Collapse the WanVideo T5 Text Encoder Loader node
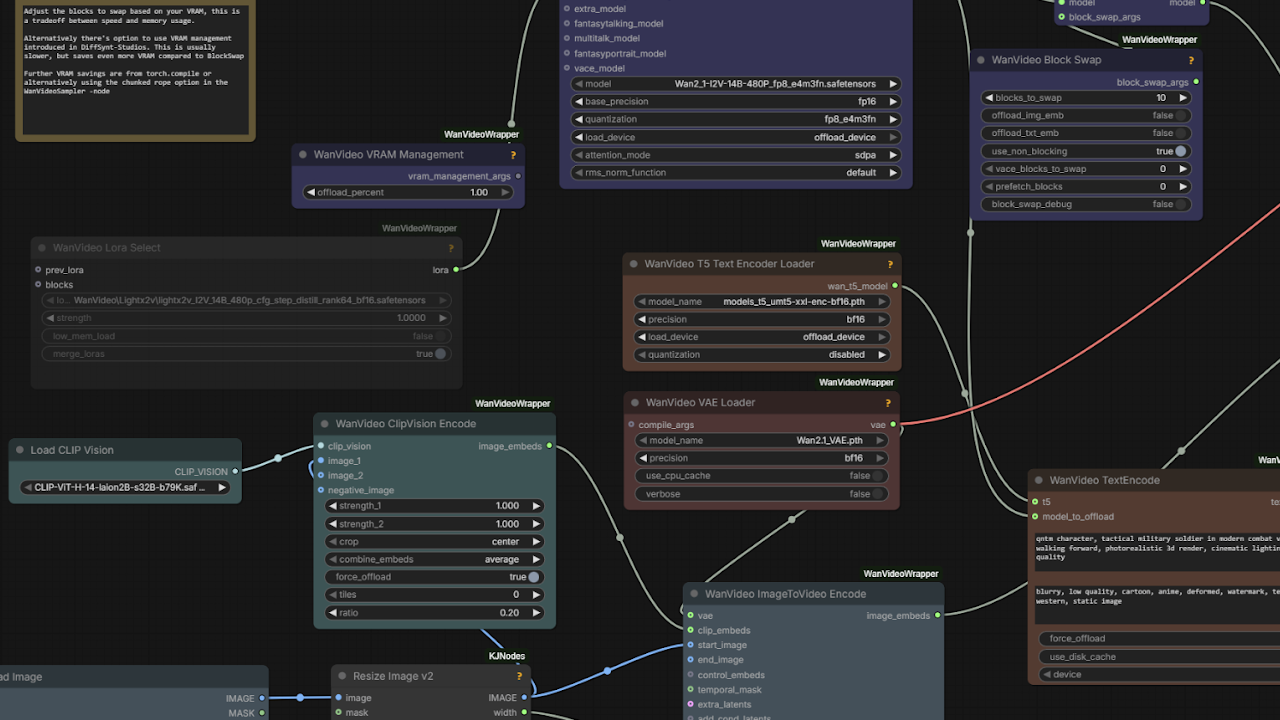Viewport: 1280px width, 720px height. coord(634,264)
